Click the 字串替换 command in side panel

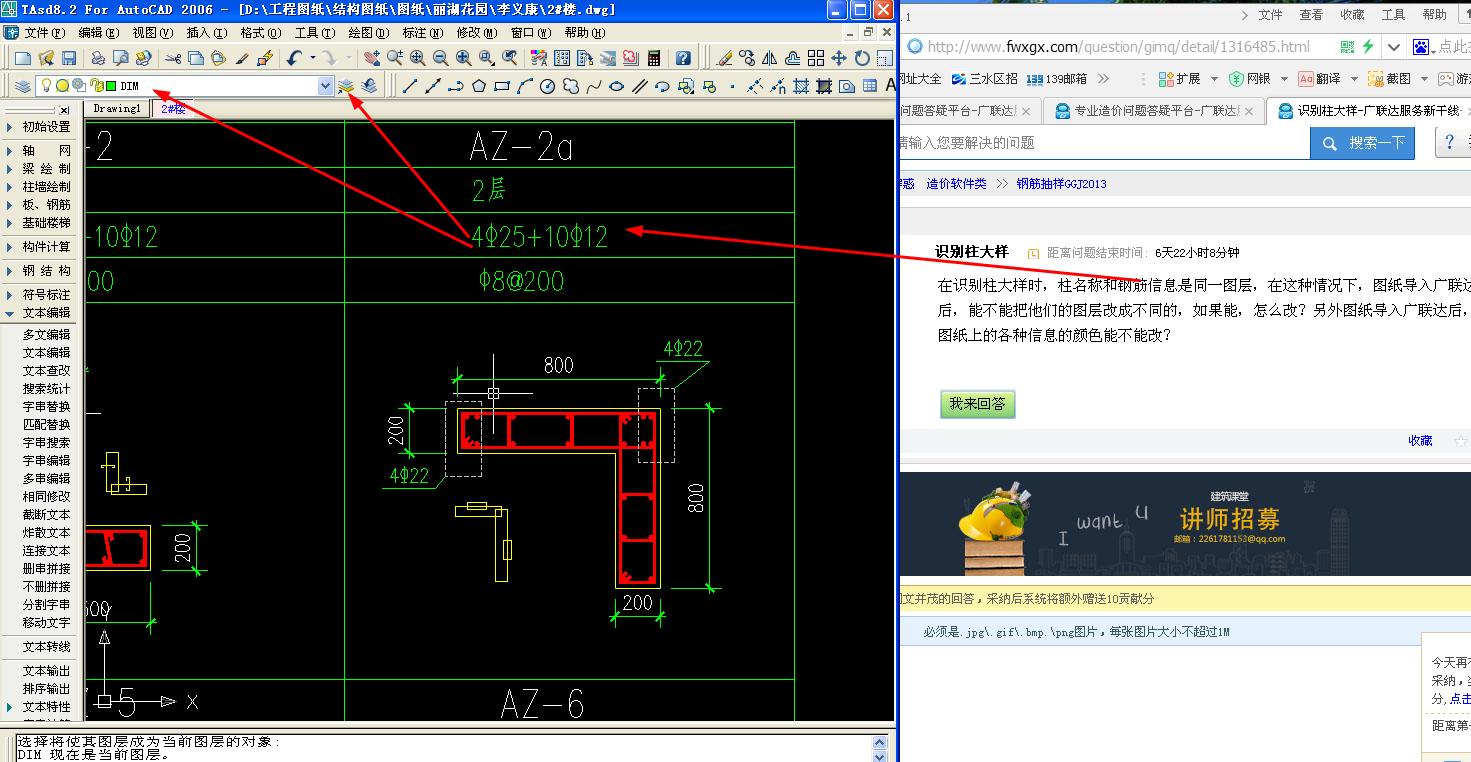pyautogui.click(x=47, y=407)
